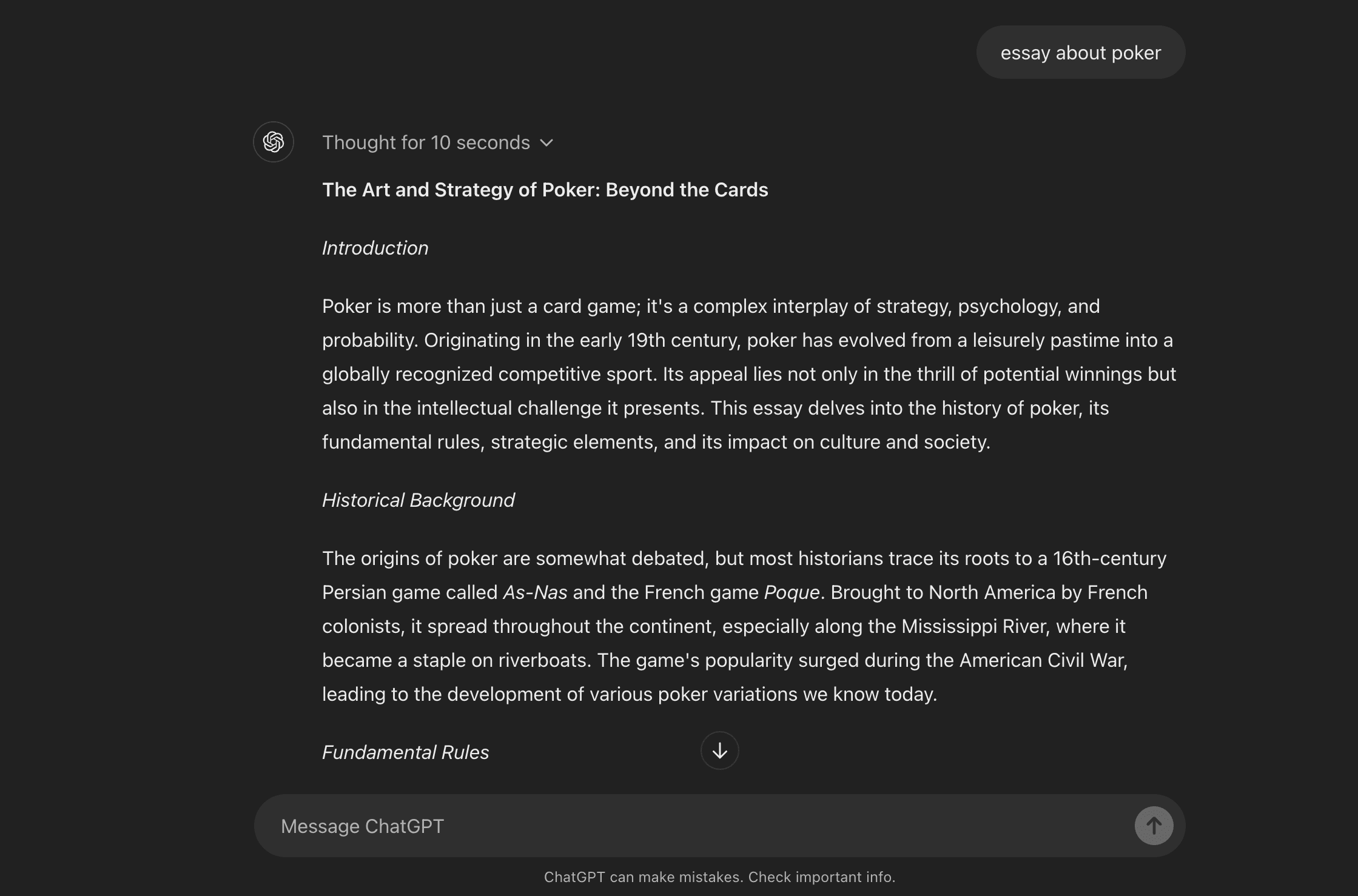The width and height of the screenshot is (1358, 896).
Task: Open the "Thought for 10 seconds" reasoning label
Action: (x=426, y=142)
